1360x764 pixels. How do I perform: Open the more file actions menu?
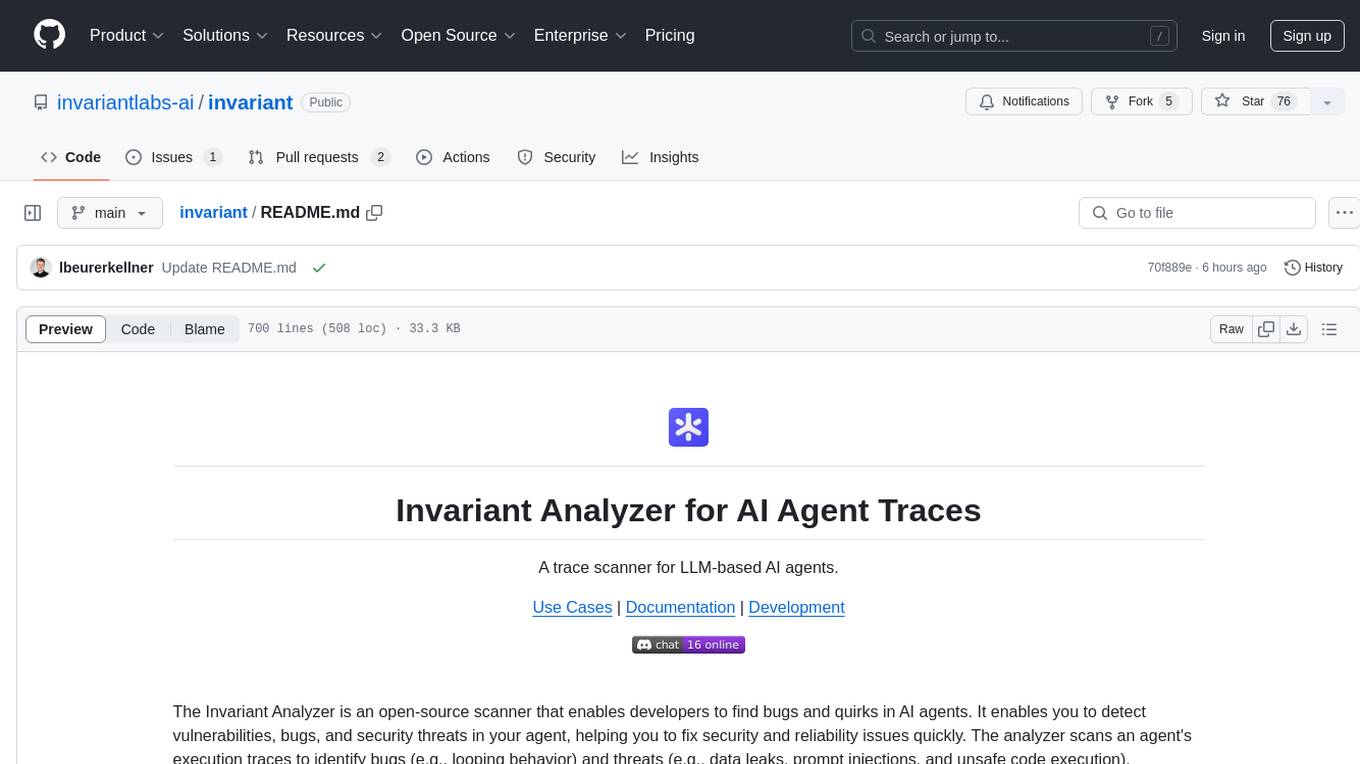click(x=1344, y=213)
